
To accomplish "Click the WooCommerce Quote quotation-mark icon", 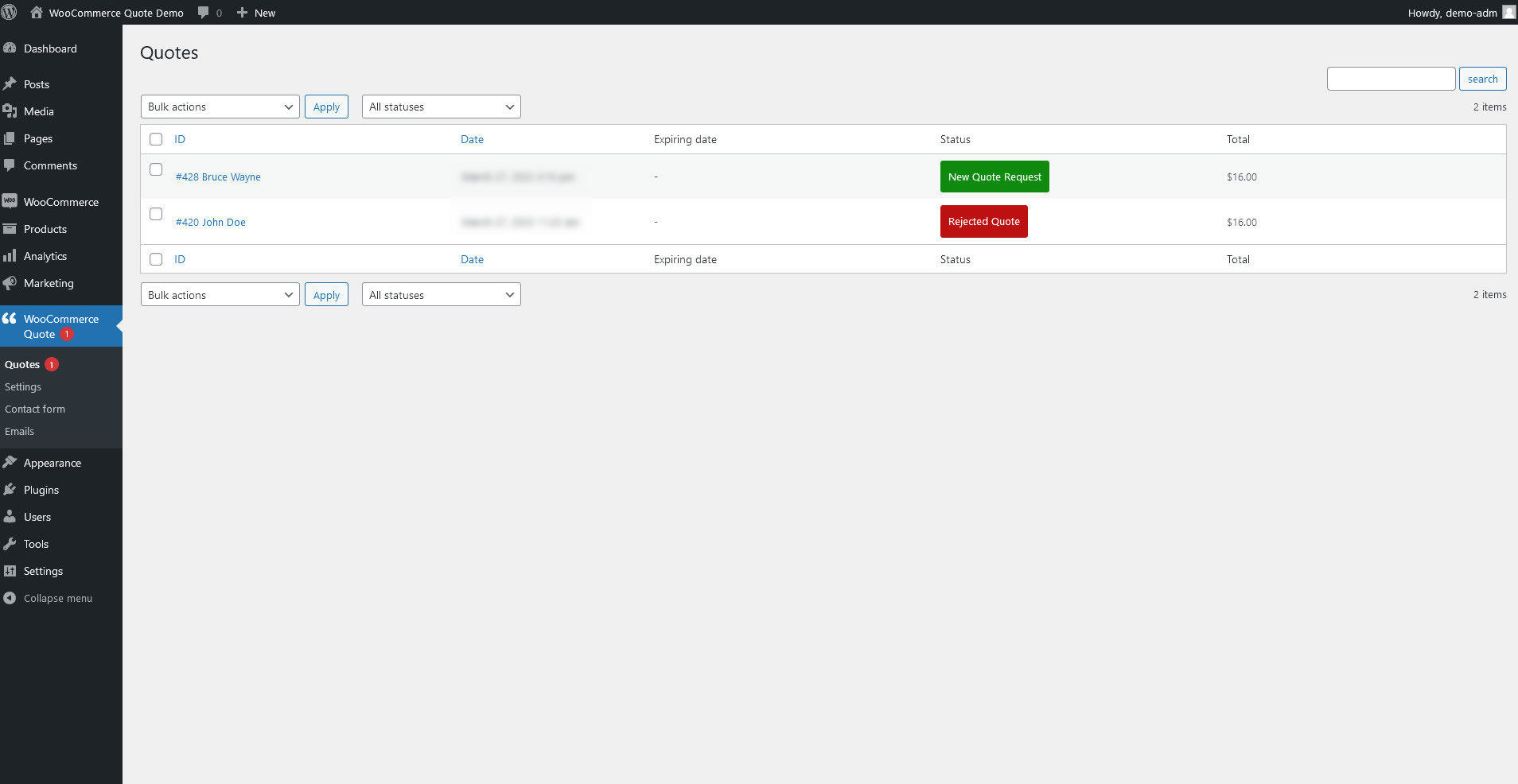I will point(10,319).
